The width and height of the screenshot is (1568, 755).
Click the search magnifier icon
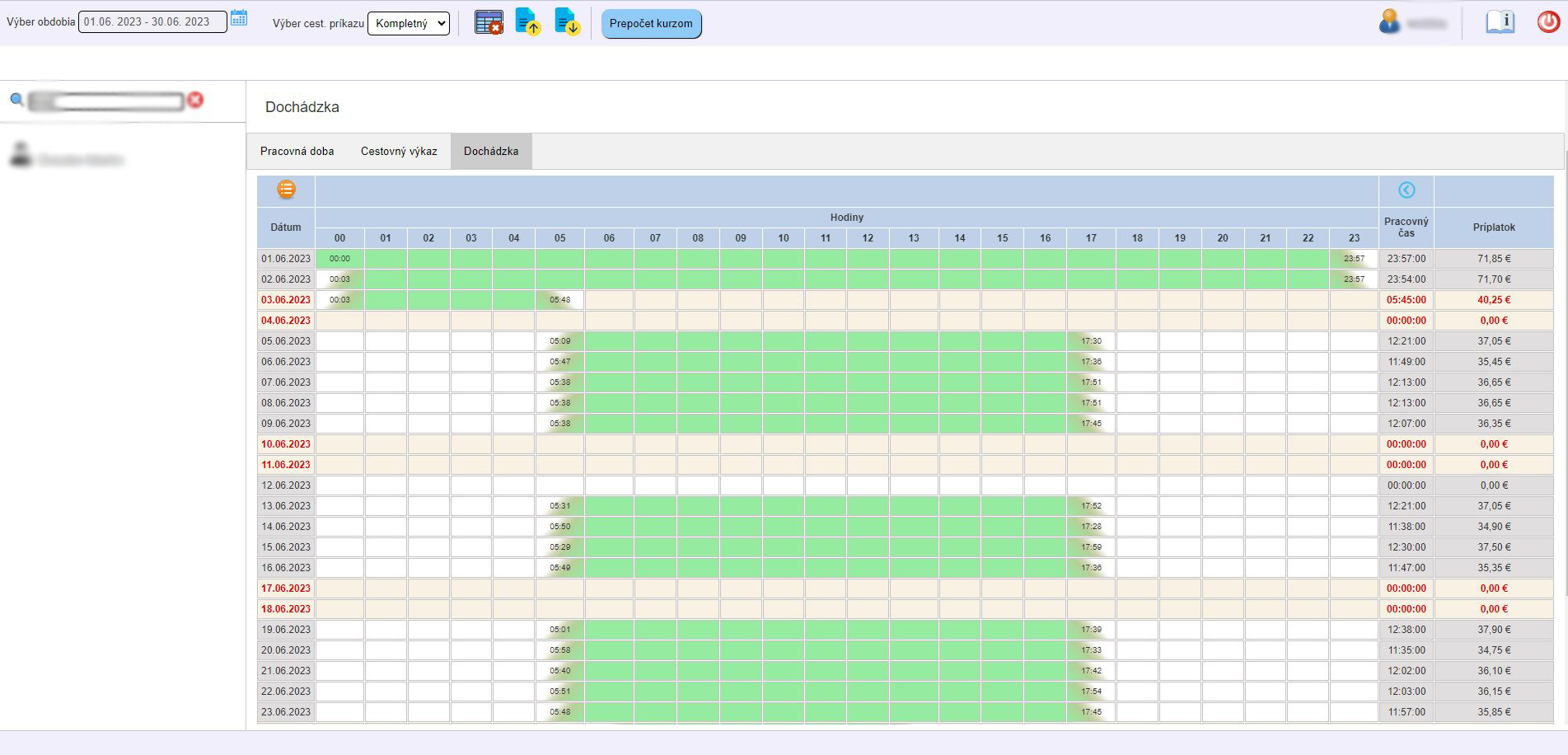16,100
